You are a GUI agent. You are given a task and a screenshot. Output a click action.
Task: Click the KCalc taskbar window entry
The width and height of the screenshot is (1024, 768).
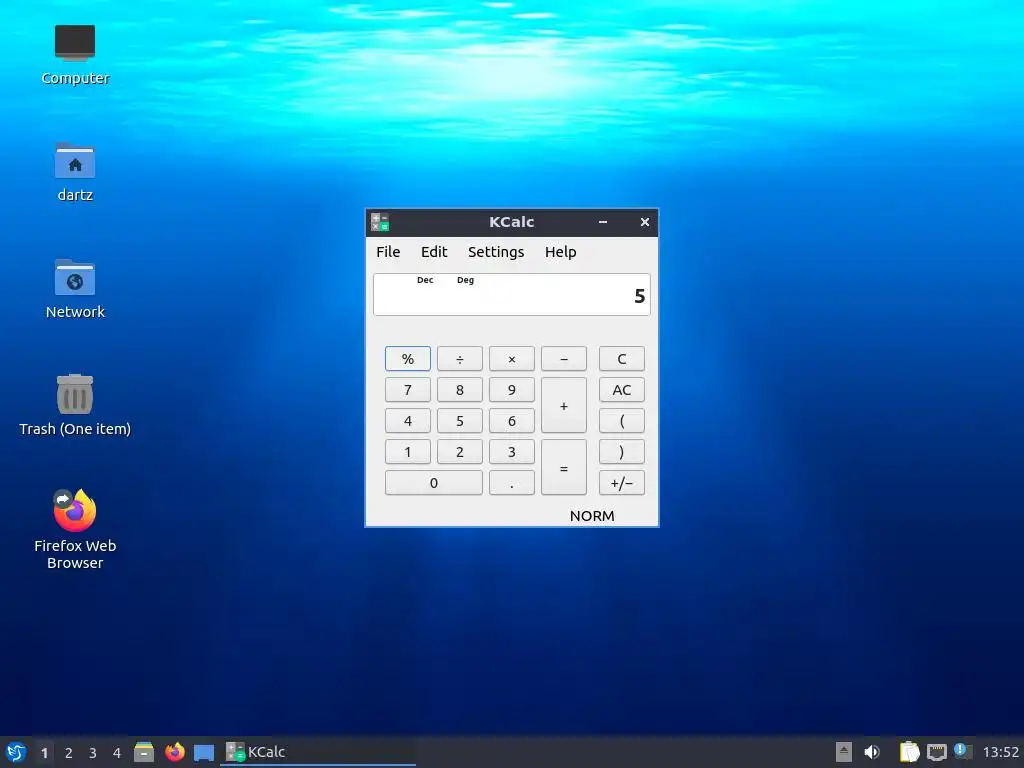click(317, 752)
